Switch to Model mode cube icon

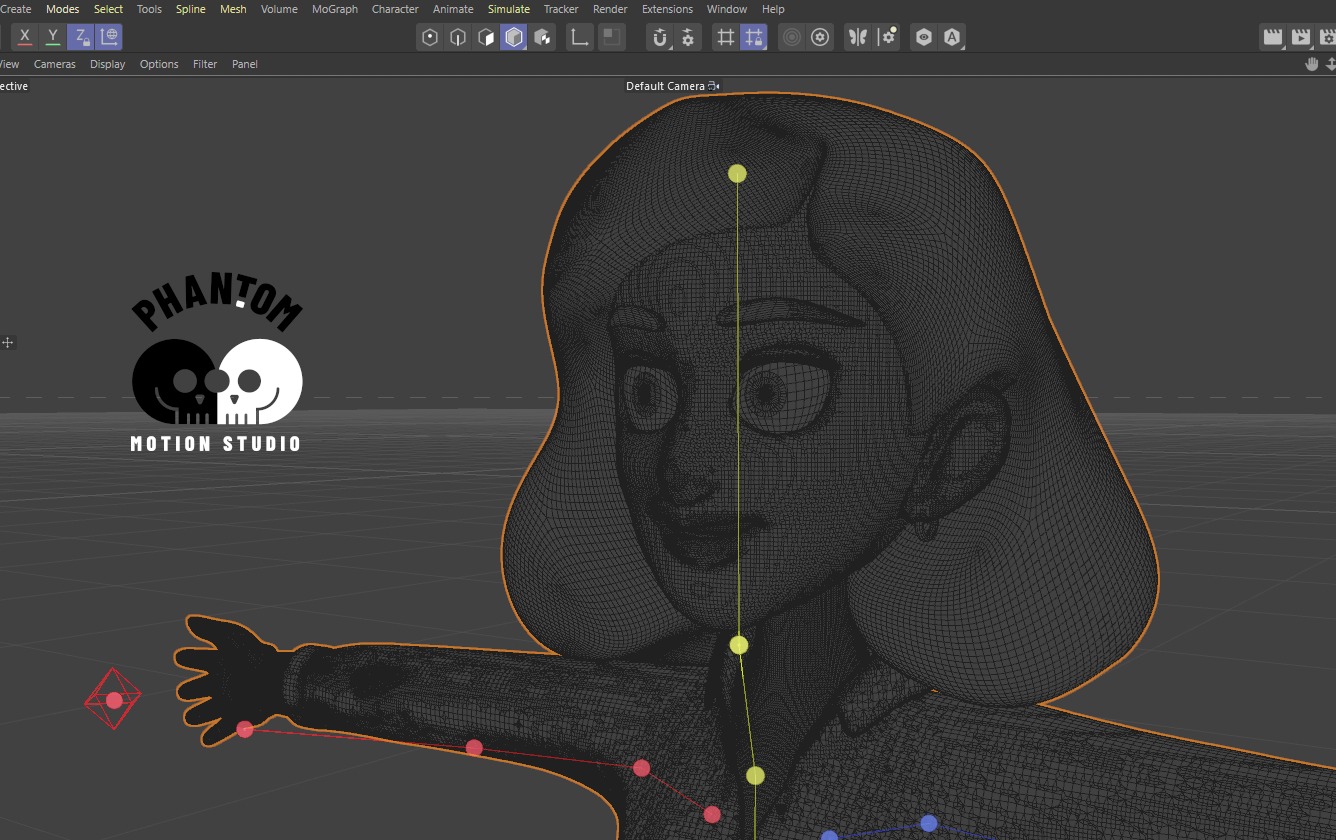pyautogui.click(x=514, y=38)
